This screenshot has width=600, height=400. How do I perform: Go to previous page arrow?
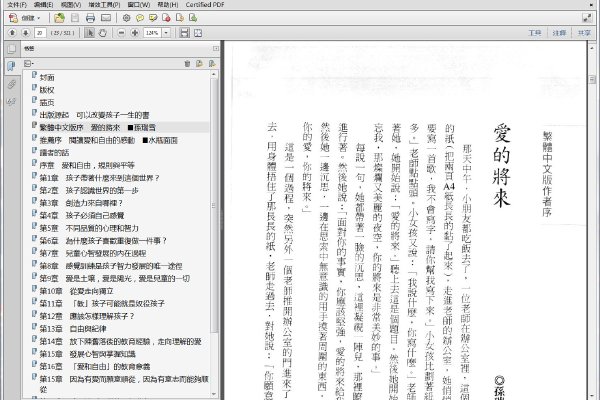(x=12, y=33)
